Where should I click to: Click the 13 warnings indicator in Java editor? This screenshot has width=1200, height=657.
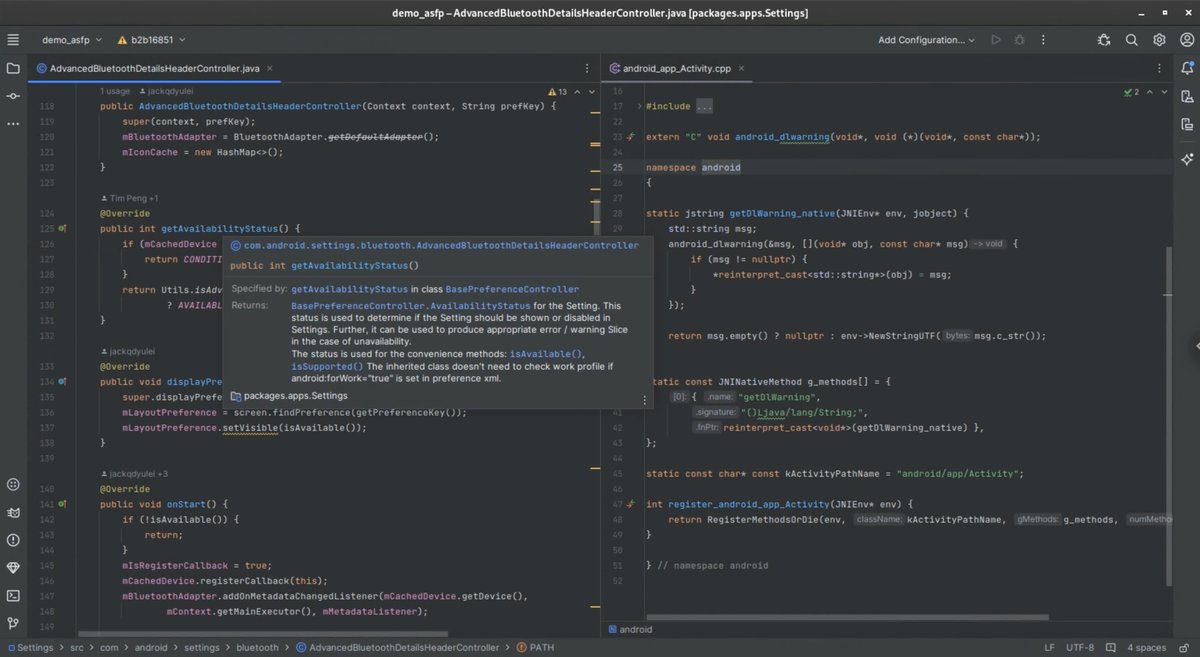point(556,91)
